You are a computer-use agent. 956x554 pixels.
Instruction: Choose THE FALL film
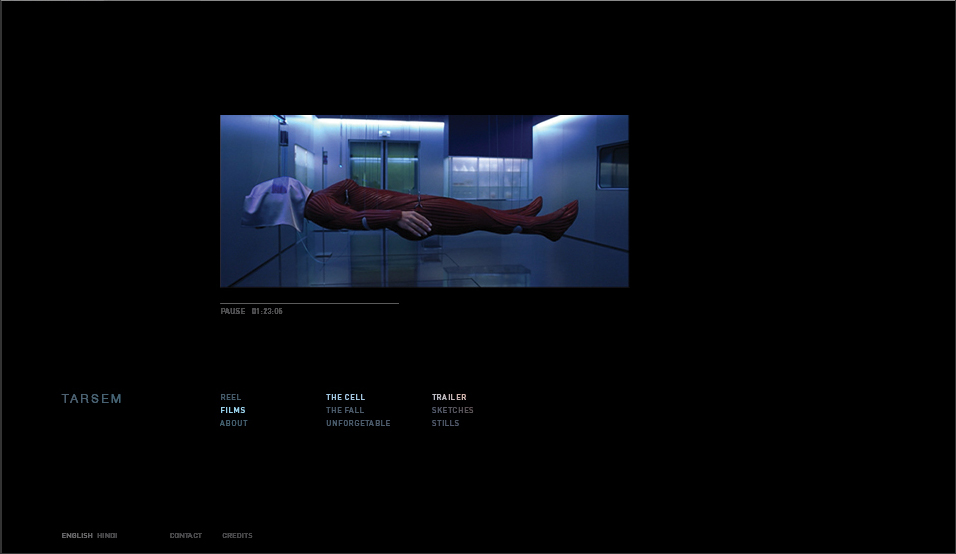tap(345, 410)
